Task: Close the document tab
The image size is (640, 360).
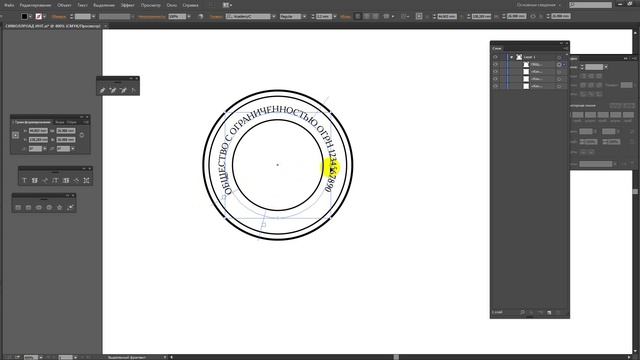Action: tap(105, 26)
